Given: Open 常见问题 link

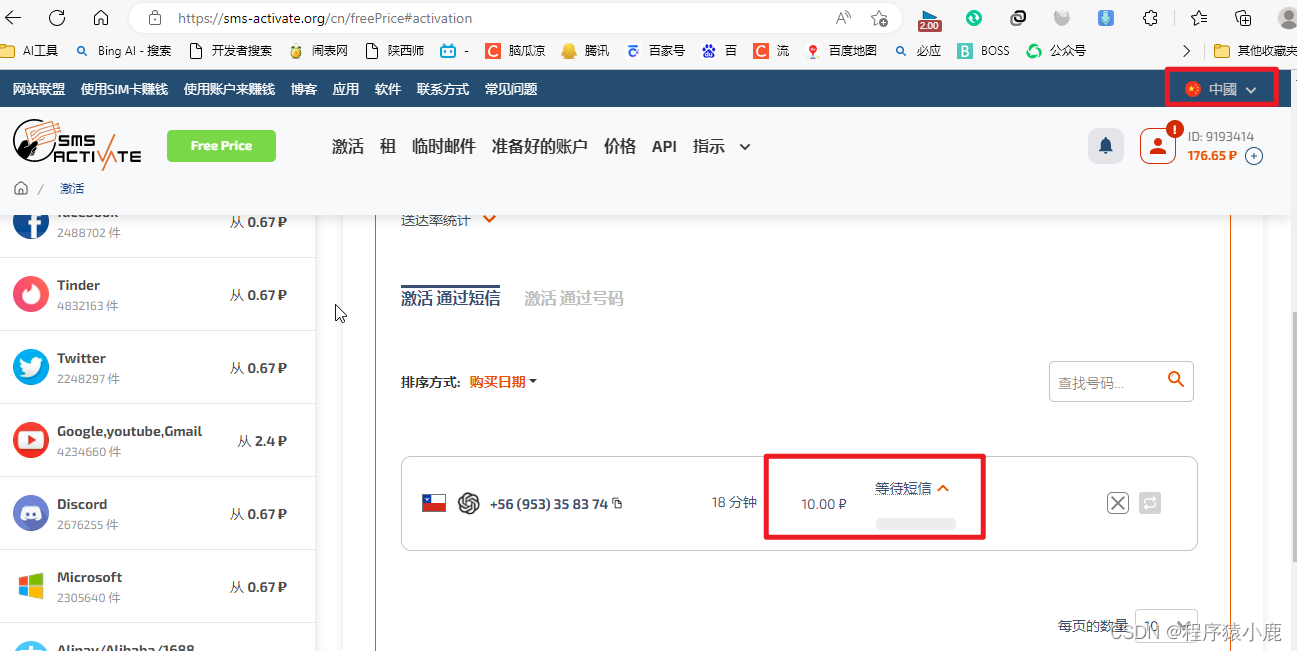Looking at the screenshot, I should click(x=511, y=89).
